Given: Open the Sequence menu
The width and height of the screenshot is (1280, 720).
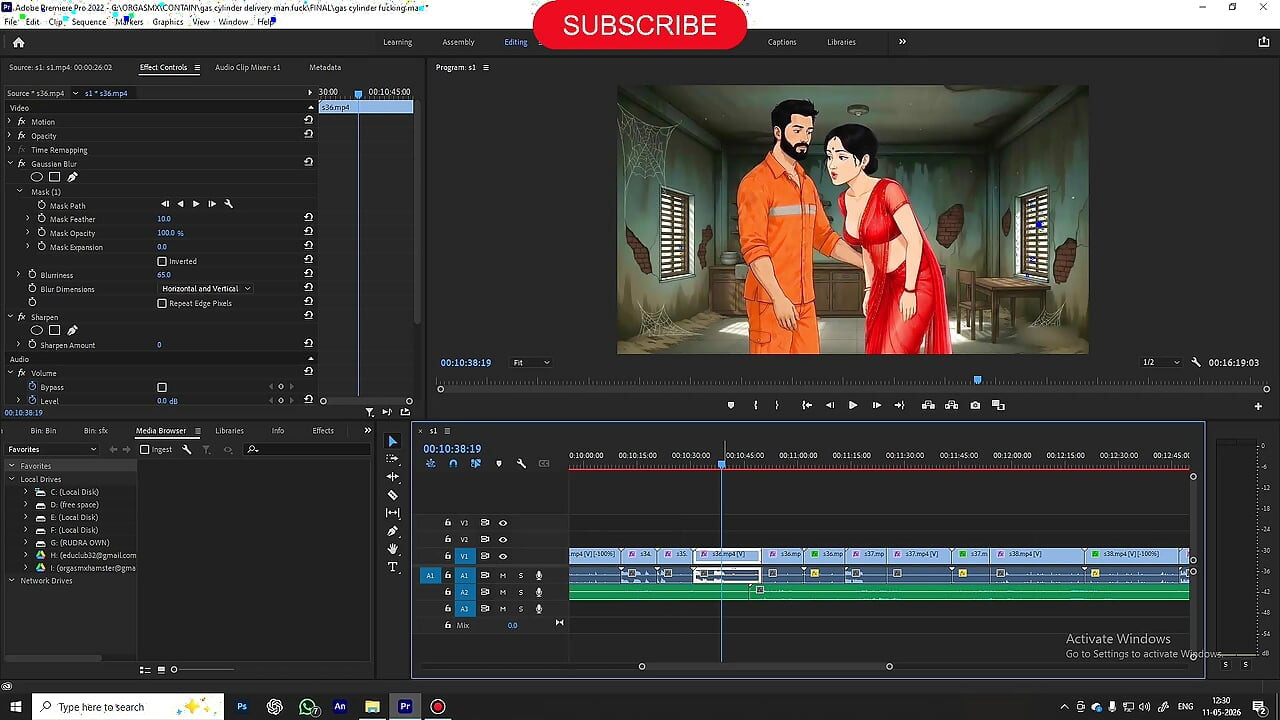Looking at the screenshot, I should [x=89, y=21].
